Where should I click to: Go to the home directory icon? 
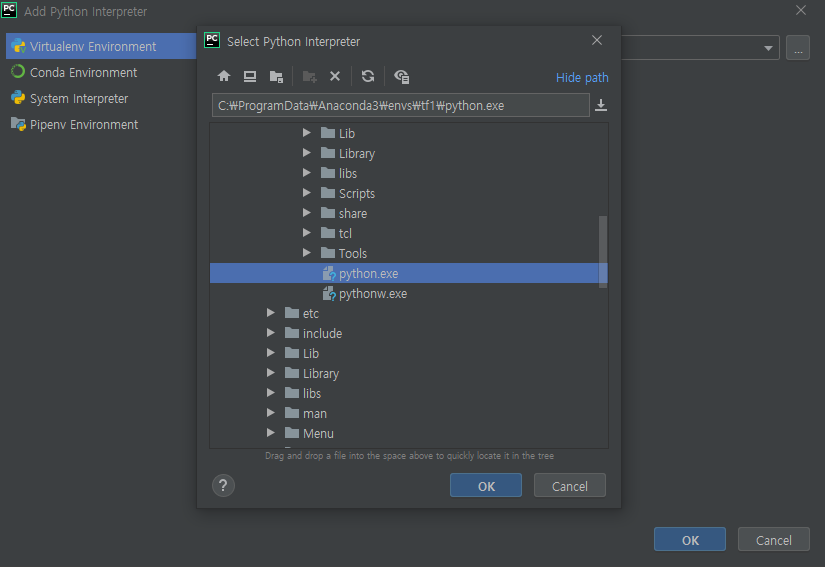tap(224, 76)
